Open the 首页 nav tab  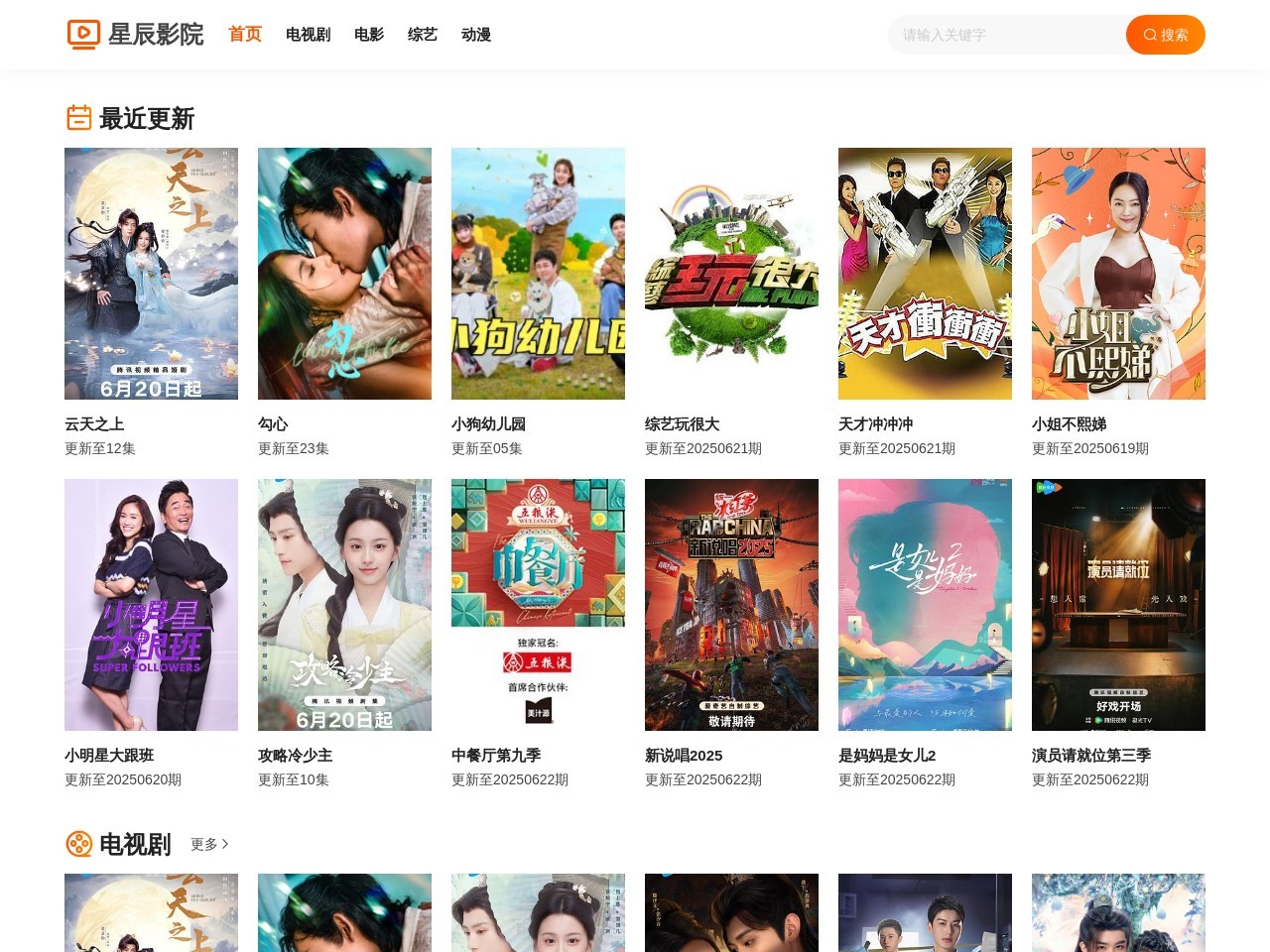click(x=245, y=35)
